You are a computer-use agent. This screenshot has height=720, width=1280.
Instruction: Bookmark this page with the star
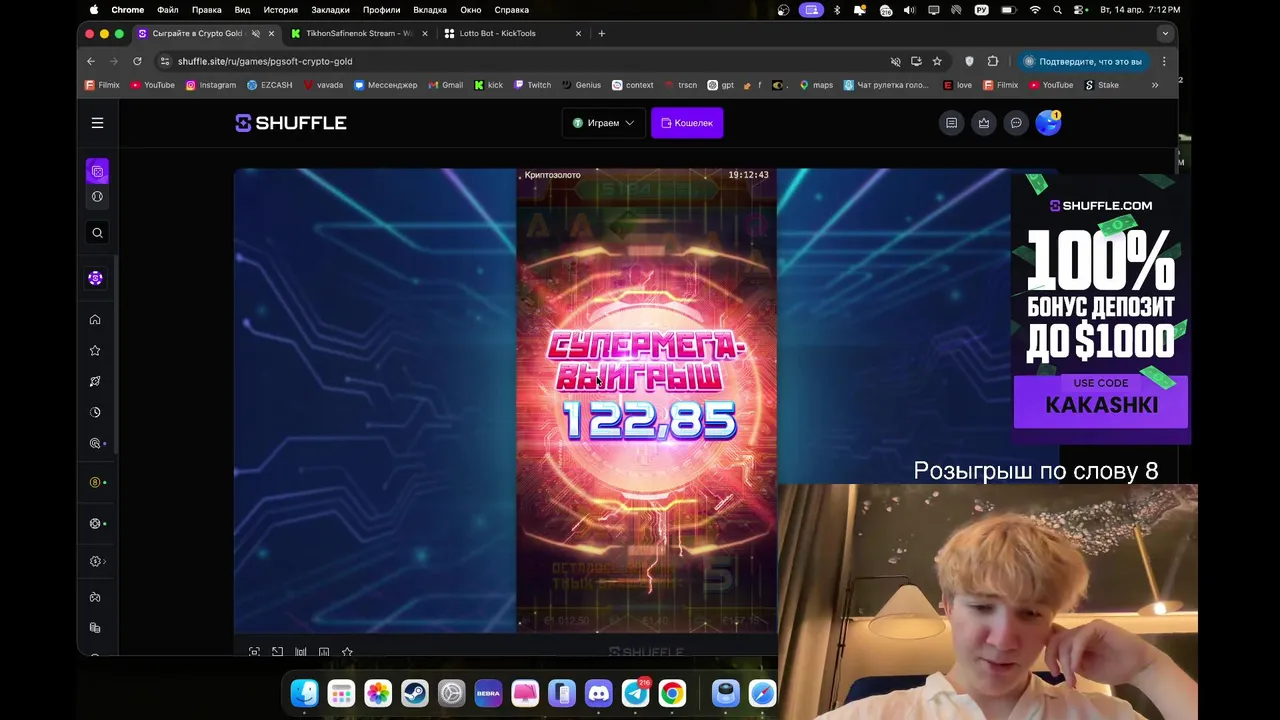(937, 61)
